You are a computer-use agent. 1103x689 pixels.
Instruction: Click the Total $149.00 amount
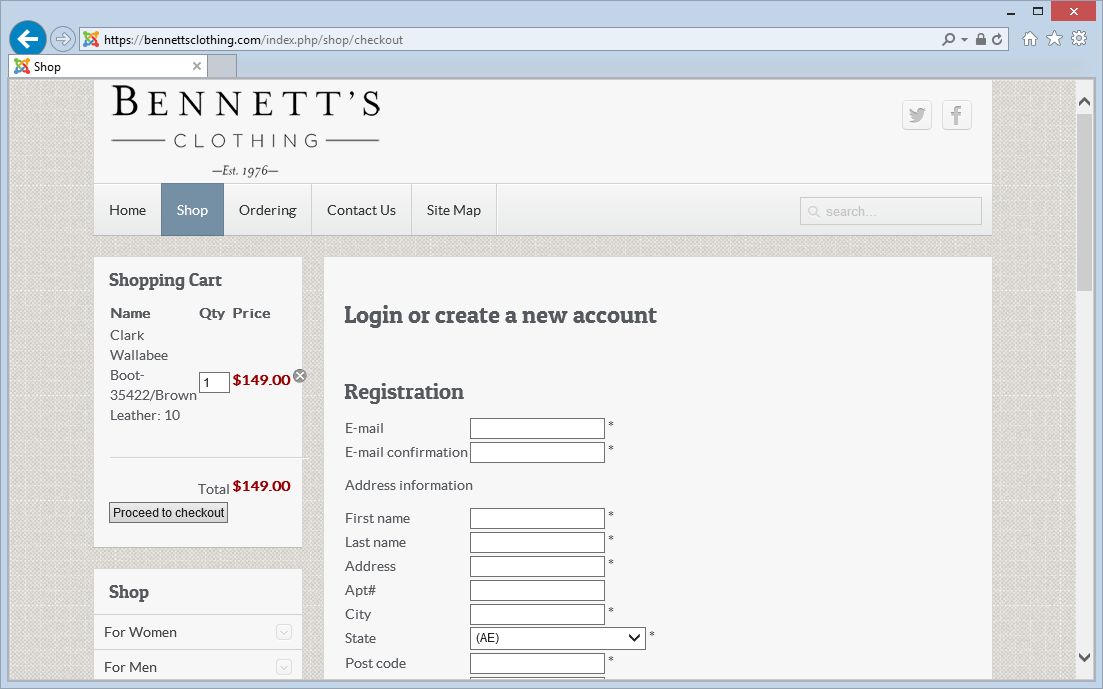262,486
